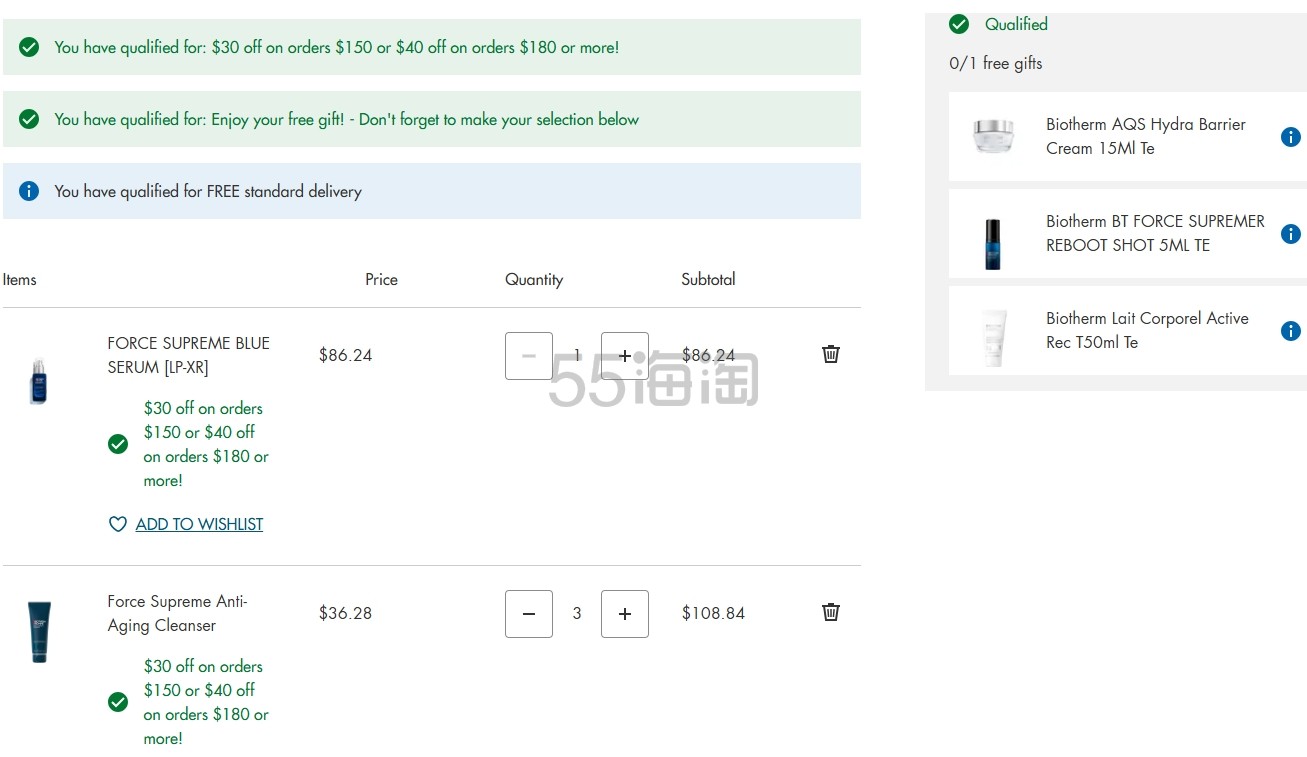Click promo check icon under Blue Serum item

(118, 444)
